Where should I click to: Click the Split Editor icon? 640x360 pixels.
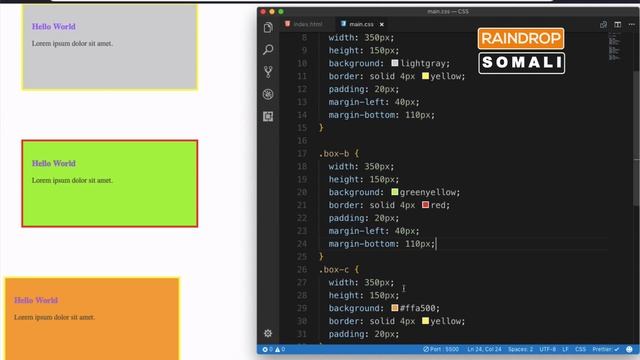(618, 24)
